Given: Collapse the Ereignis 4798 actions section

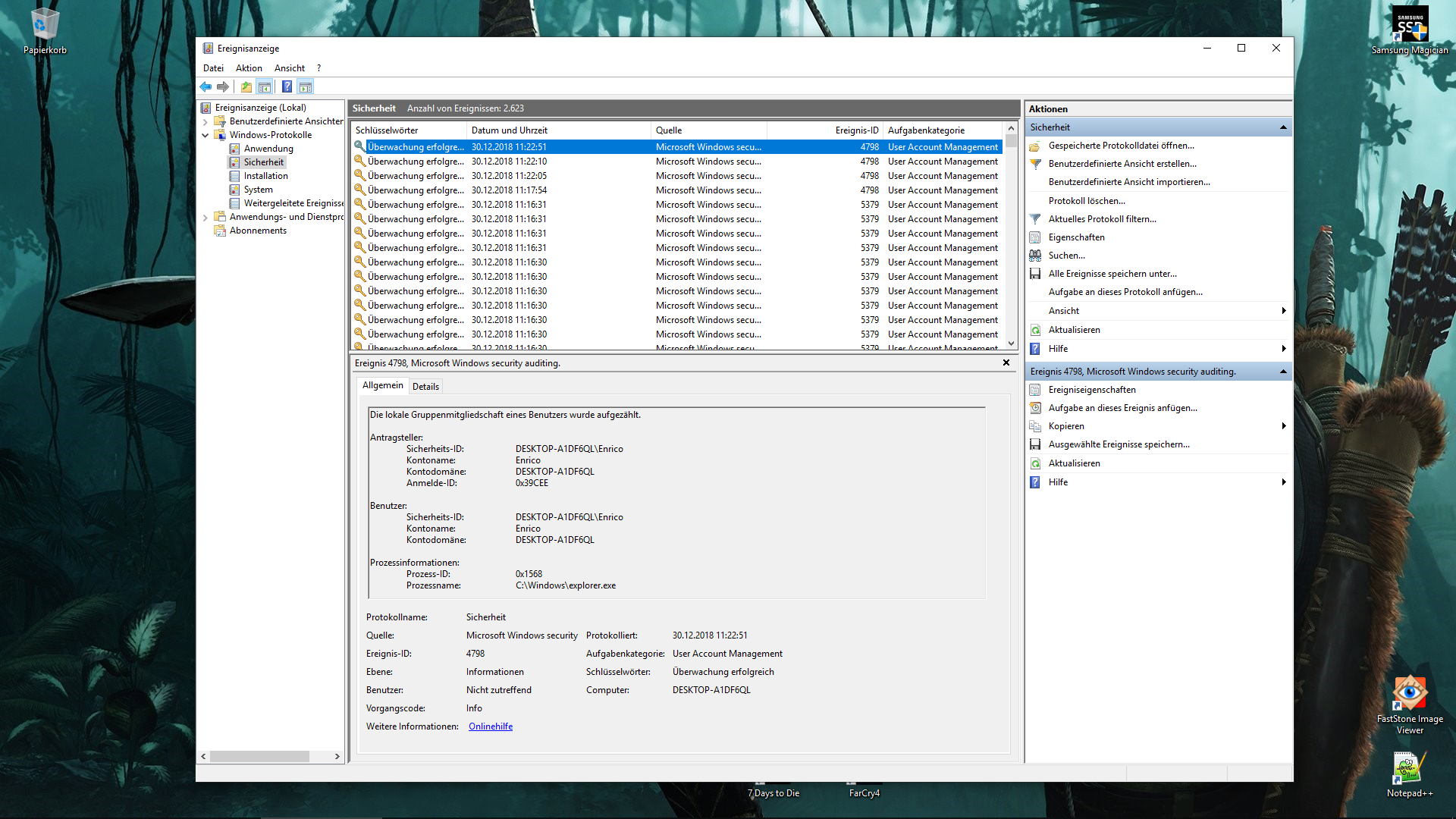Looking at the screenshot, I should 1283,372.
